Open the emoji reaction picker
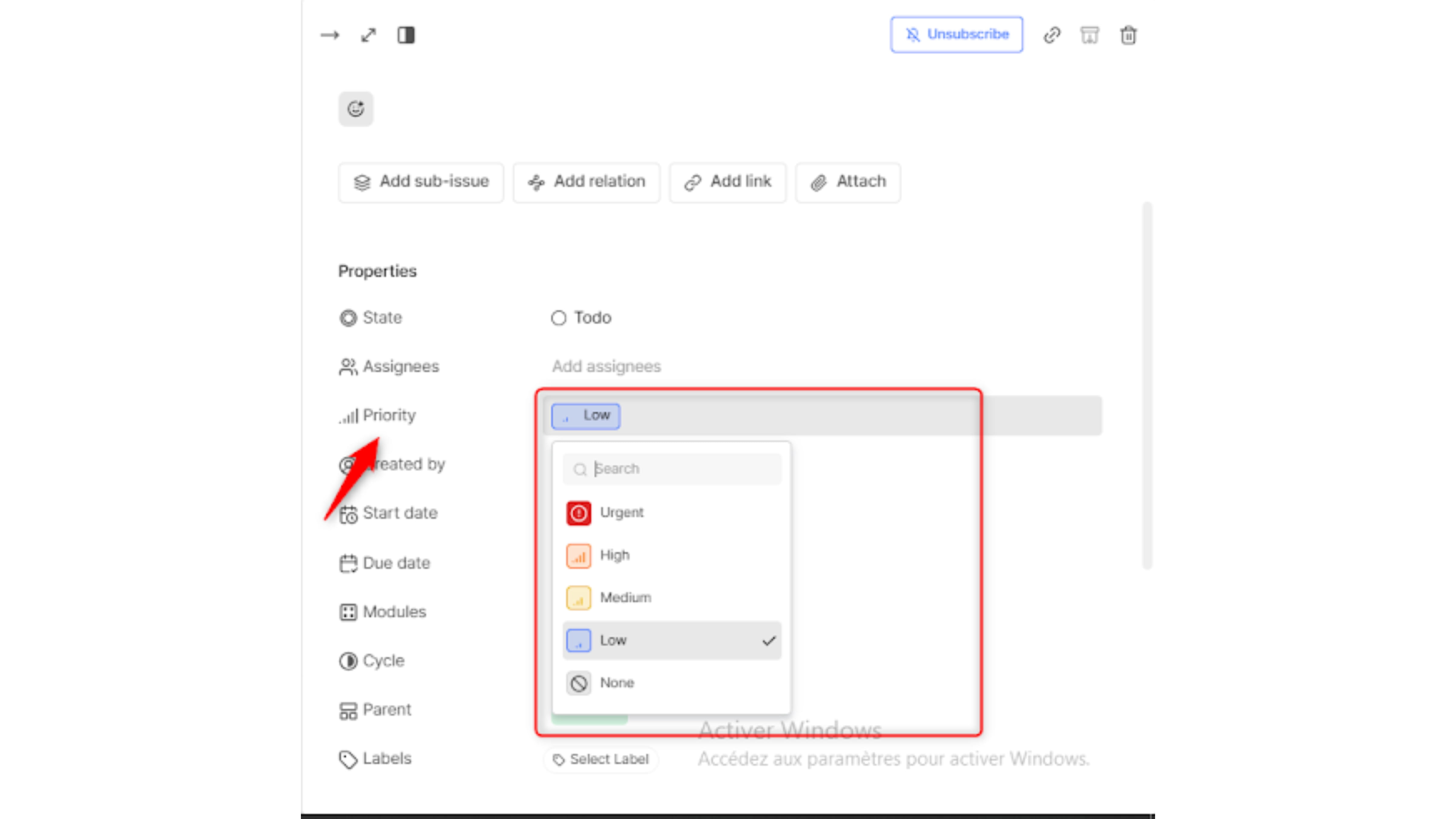Screen dimensions: 1456x819 pyautogui.click(x=356, y=109)
